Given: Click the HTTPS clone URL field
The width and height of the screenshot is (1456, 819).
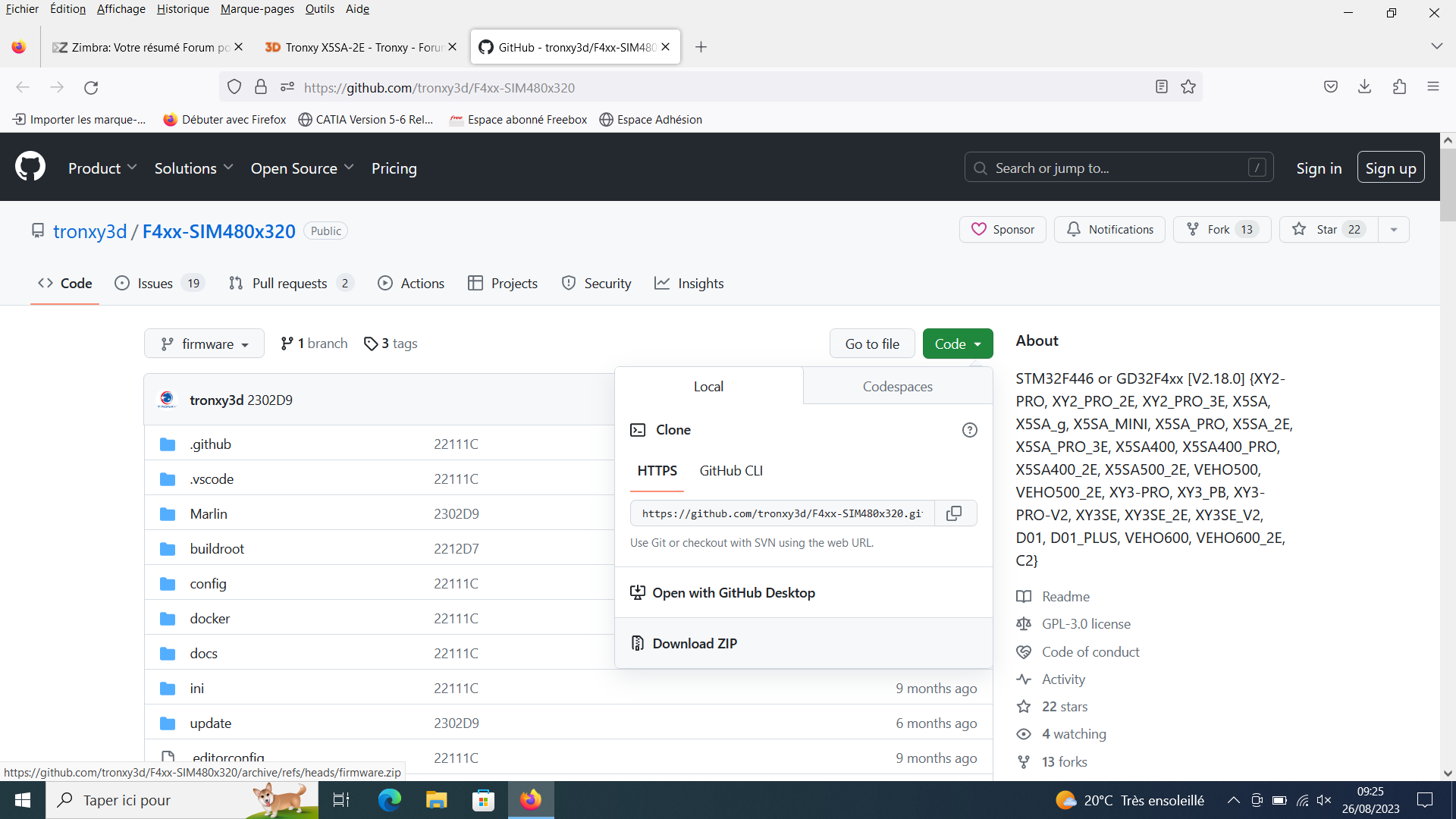Looking at the screenshot, I should pyautogui.click(x=782, y=513).
